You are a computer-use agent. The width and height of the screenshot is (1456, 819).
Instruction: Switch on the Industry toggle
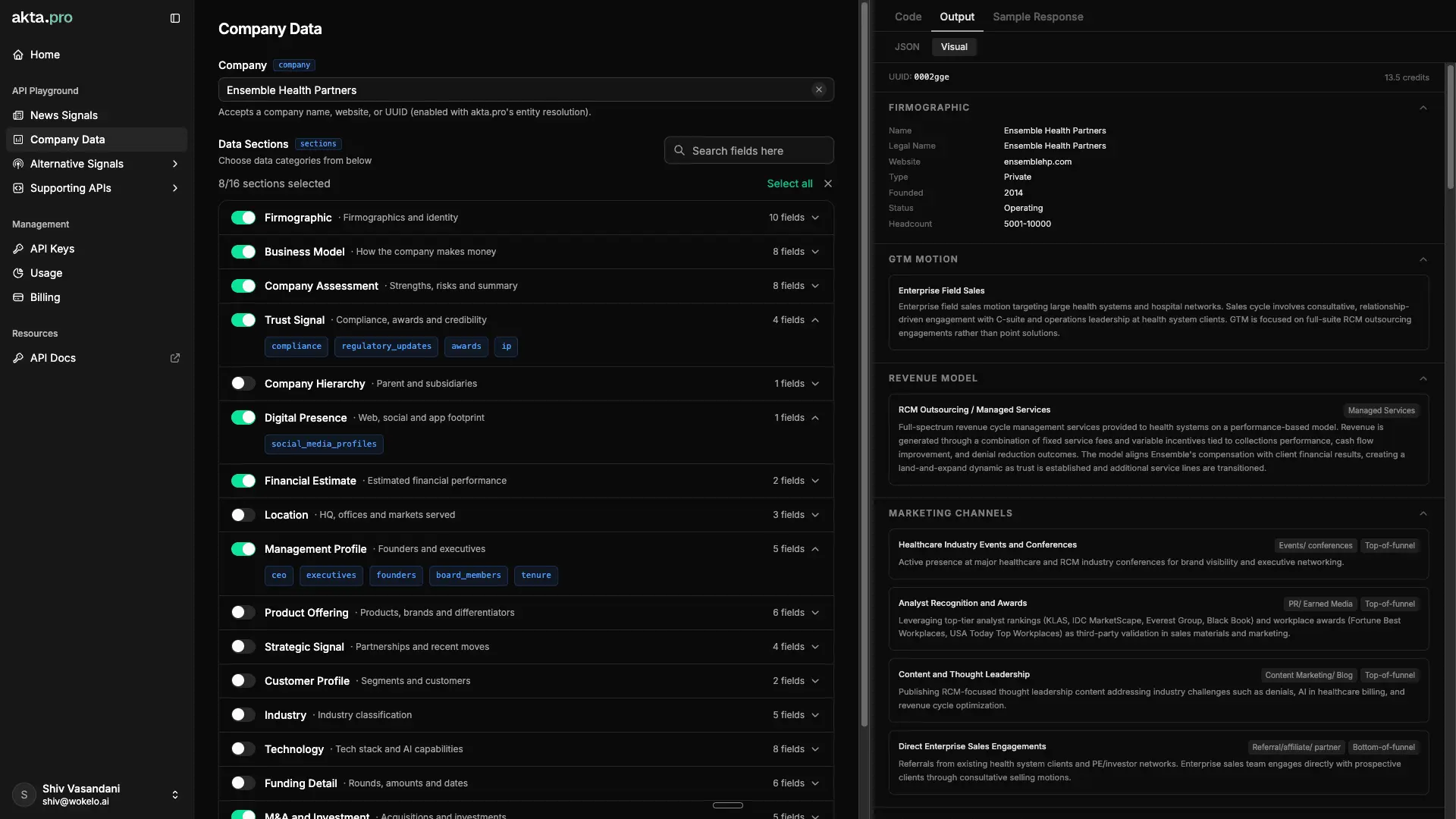243,715
